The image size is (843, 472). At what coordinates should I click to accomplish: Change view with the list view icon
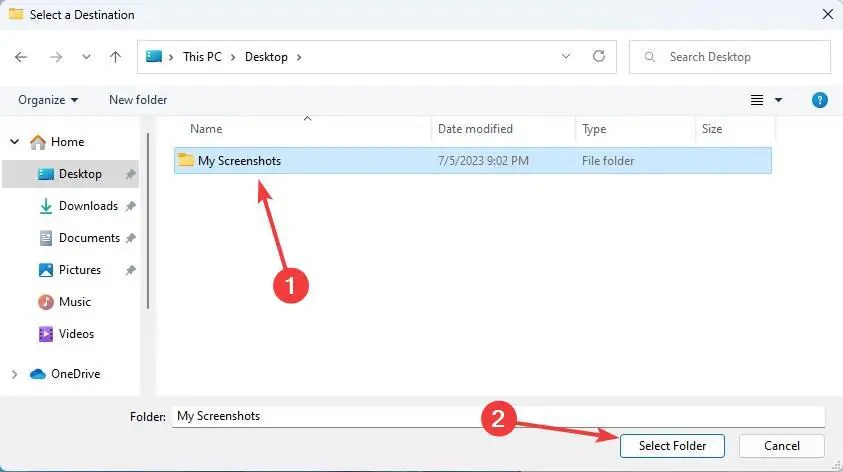click(x=757, y=100)
